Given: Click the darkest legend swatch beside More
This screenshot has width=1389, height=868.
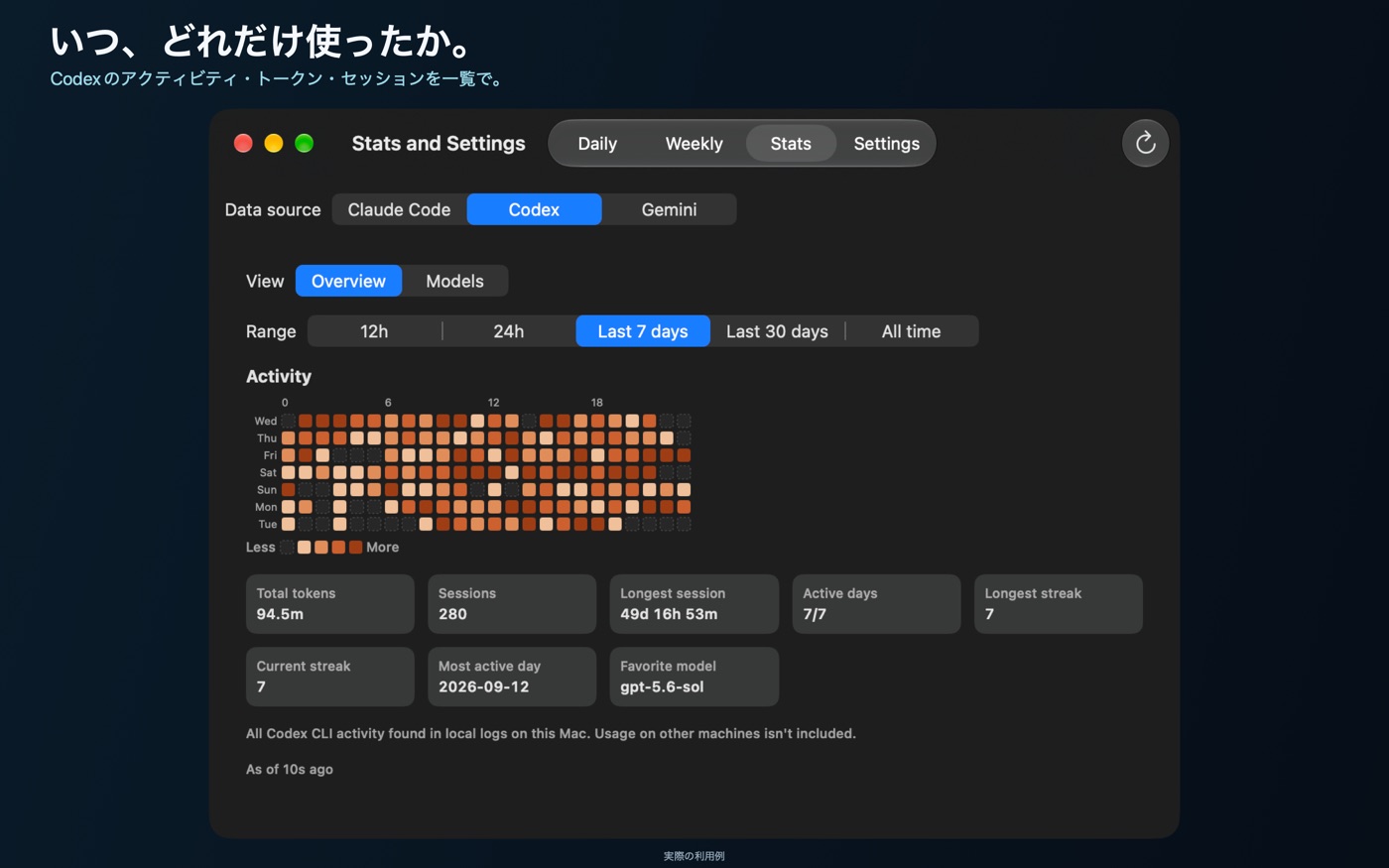Looking at the screenshot, I should coord(355,548).
